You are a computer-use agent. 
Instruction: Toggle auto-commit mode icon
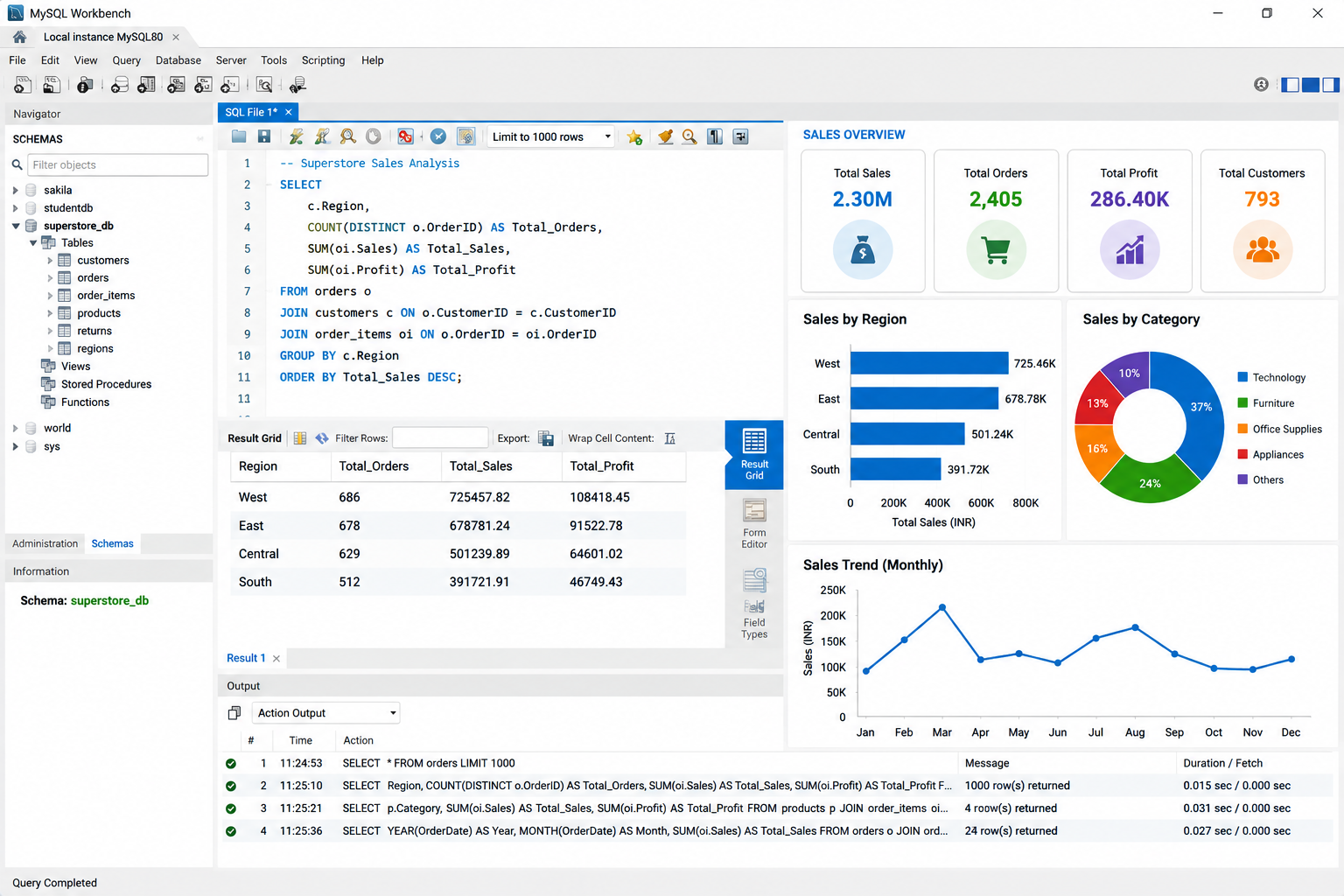pyautogui.click(x=465, y=136)
